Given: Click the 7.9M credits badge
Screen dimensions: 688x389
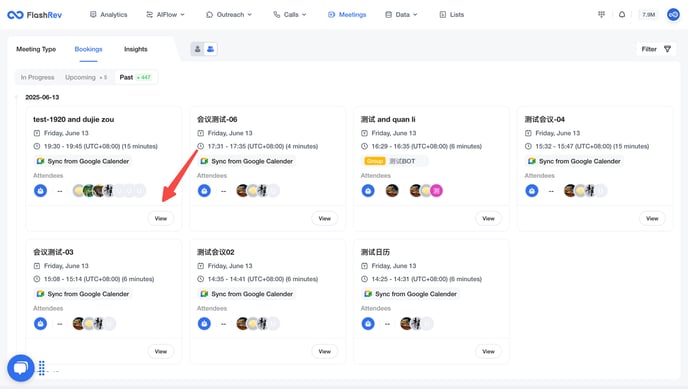Looking at the screenshot, I should 649,14.
